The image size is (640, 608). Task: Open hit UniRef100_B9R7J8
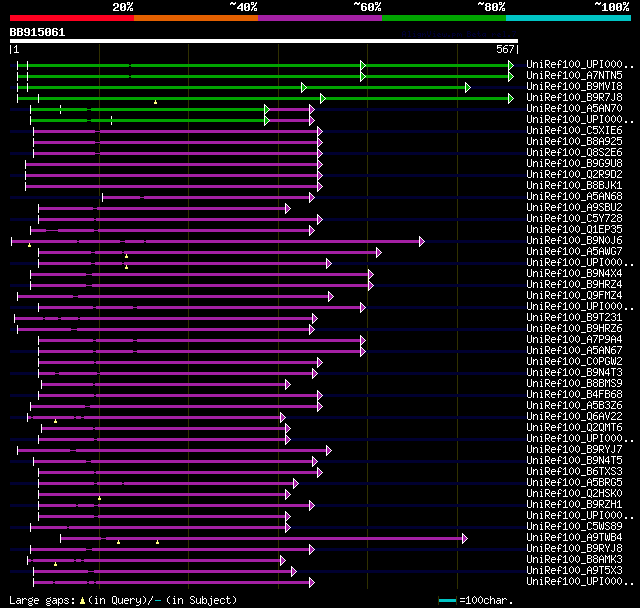(574, 98)
